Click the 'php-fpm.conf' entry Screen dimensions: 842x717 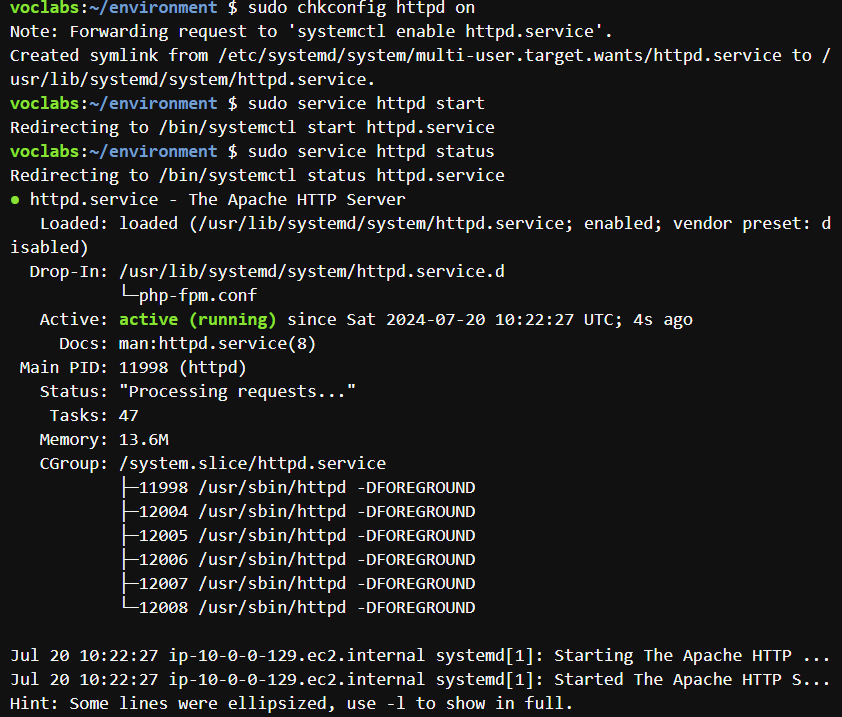(198, 295)
